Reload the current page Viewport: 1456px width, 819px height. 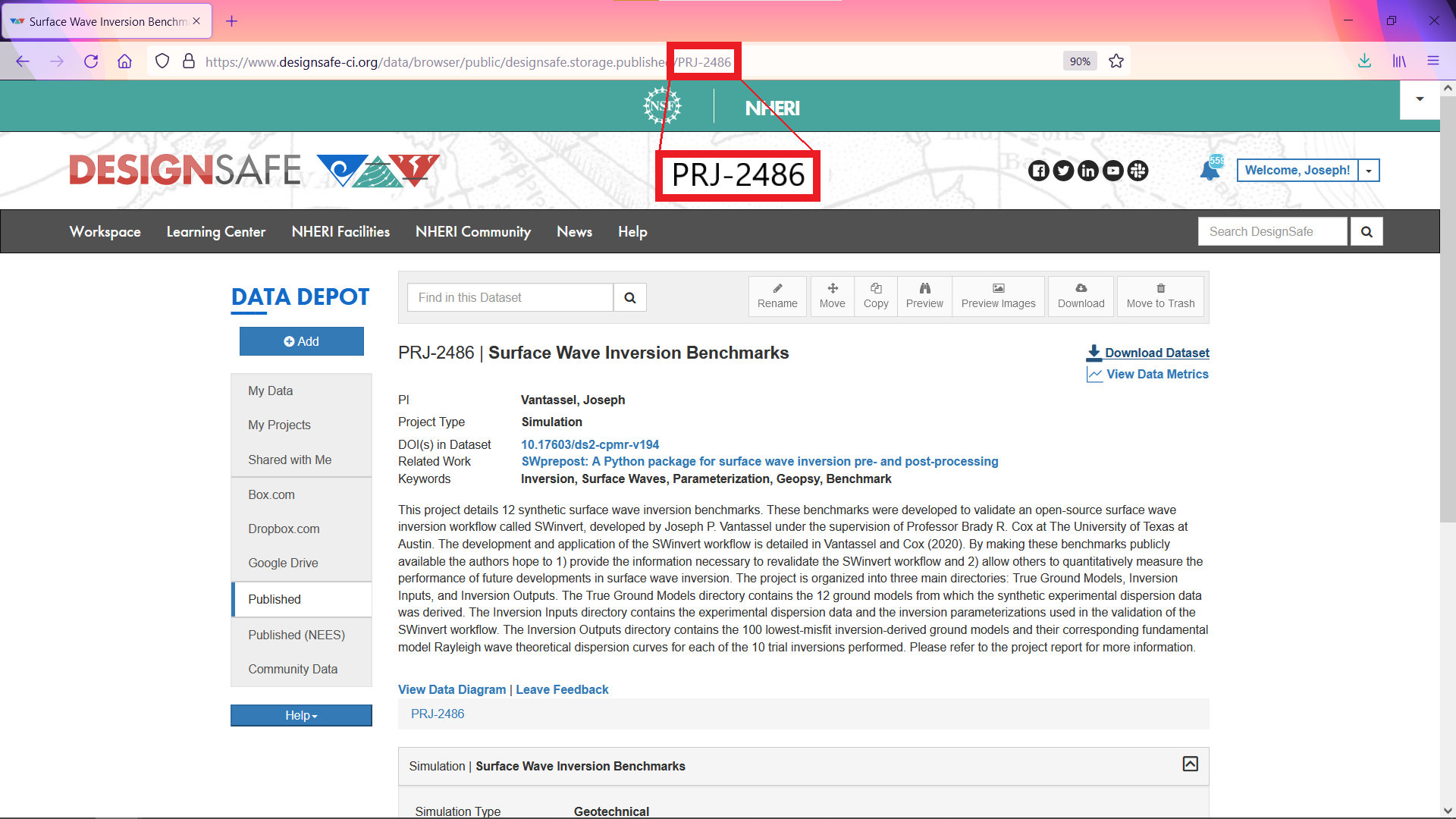[x=91, y=61]
